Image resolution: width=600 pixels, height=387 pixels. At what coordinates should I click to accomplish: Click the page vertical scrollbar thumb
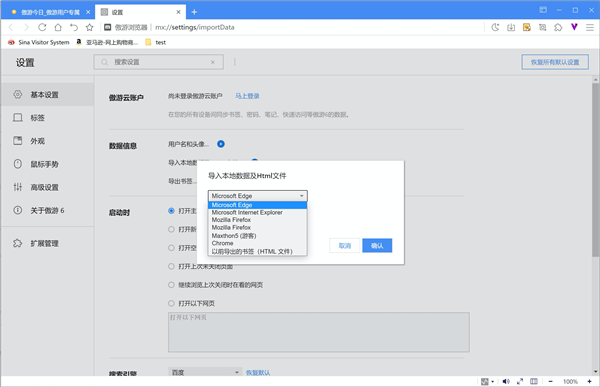click(595, 170)
